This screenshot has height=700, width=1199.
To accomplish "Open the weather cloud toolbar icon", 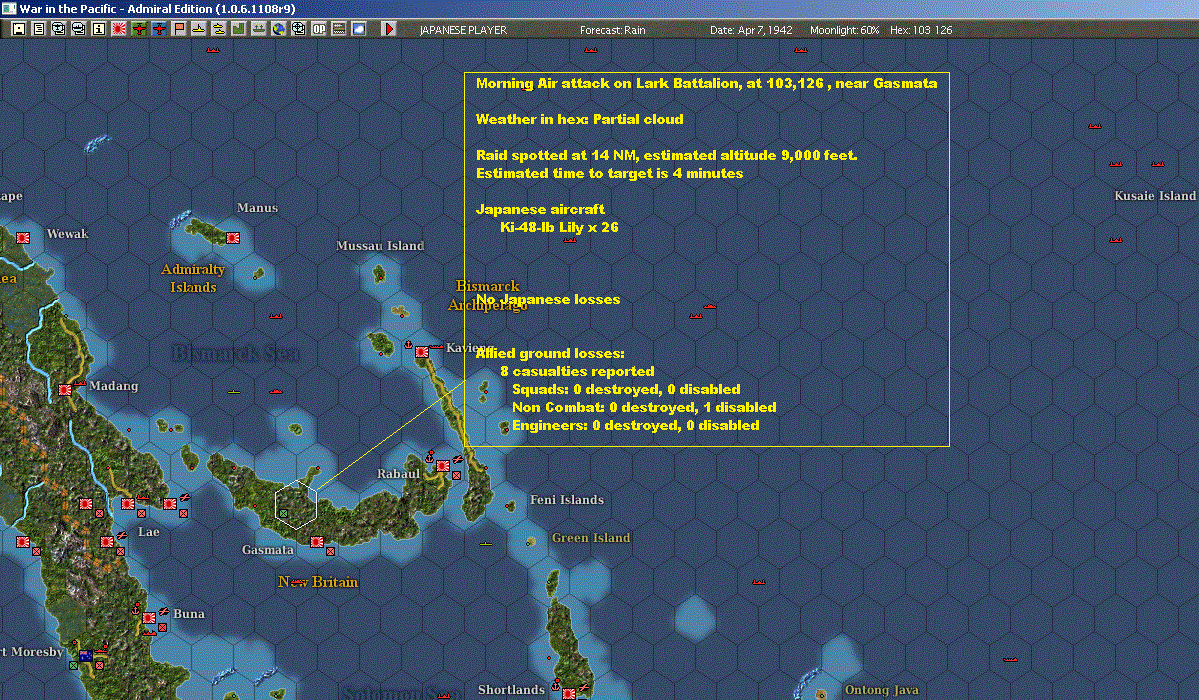I will click(358, 29).
